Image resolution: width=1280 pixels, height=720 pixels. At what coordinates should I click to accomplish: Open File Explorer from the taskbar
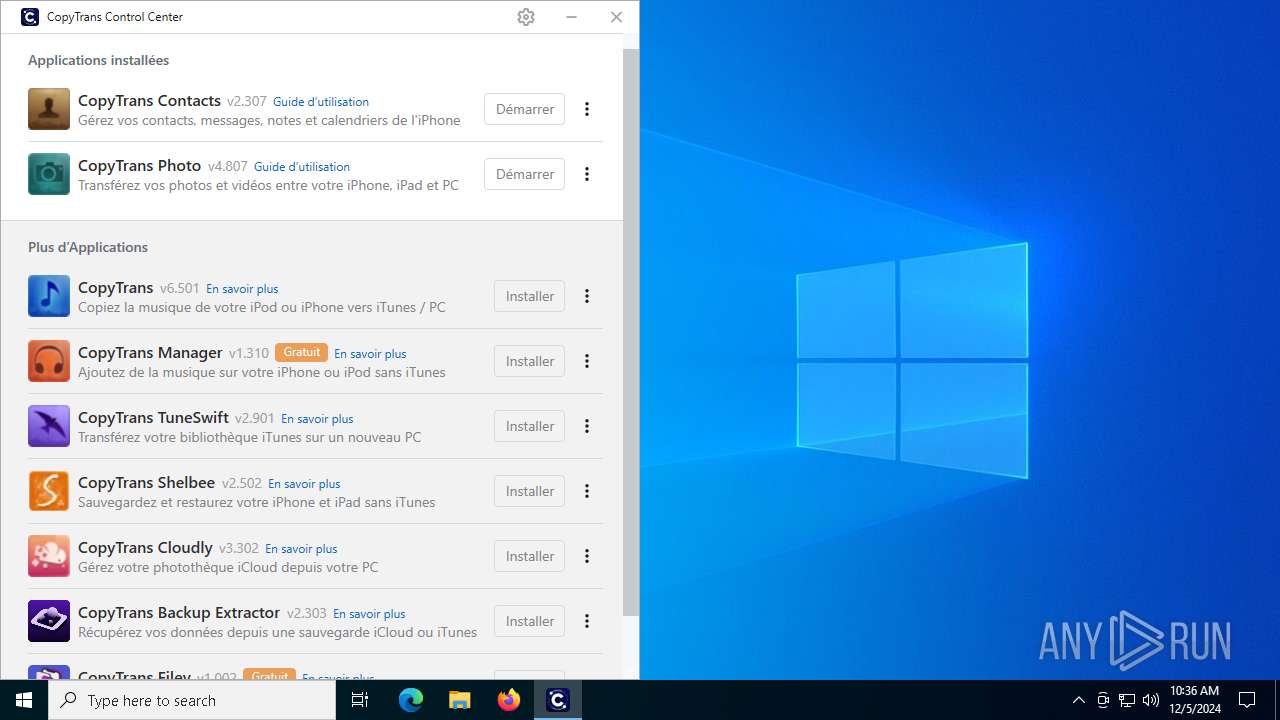click(x=459, y=700)
